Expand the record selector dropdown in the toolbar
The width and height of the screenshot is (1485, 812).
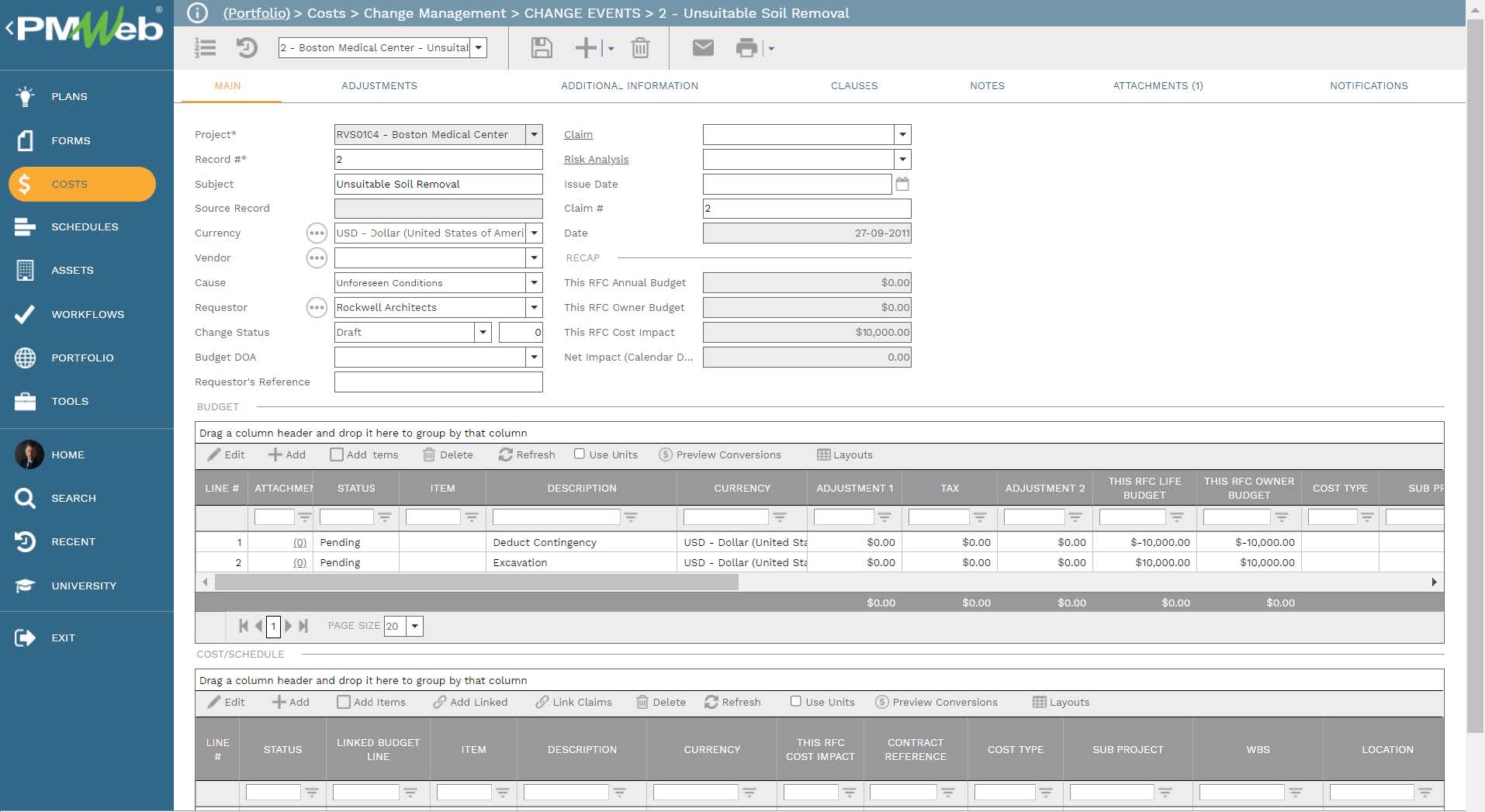[479, 47]
